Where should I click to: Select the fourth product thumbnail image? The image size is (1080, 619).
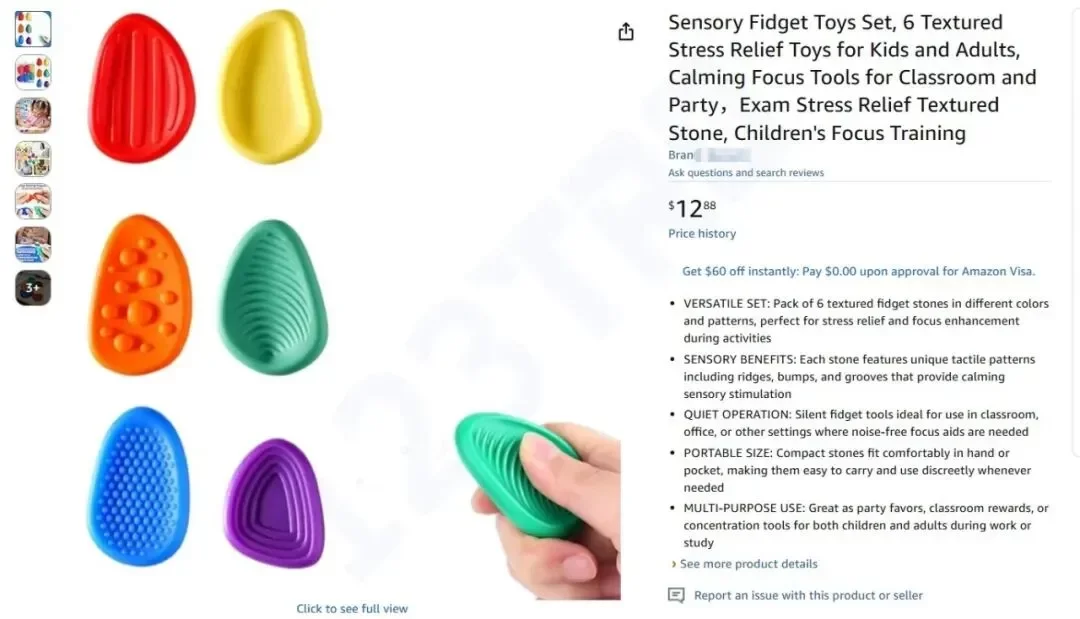(x=33, y=158)
